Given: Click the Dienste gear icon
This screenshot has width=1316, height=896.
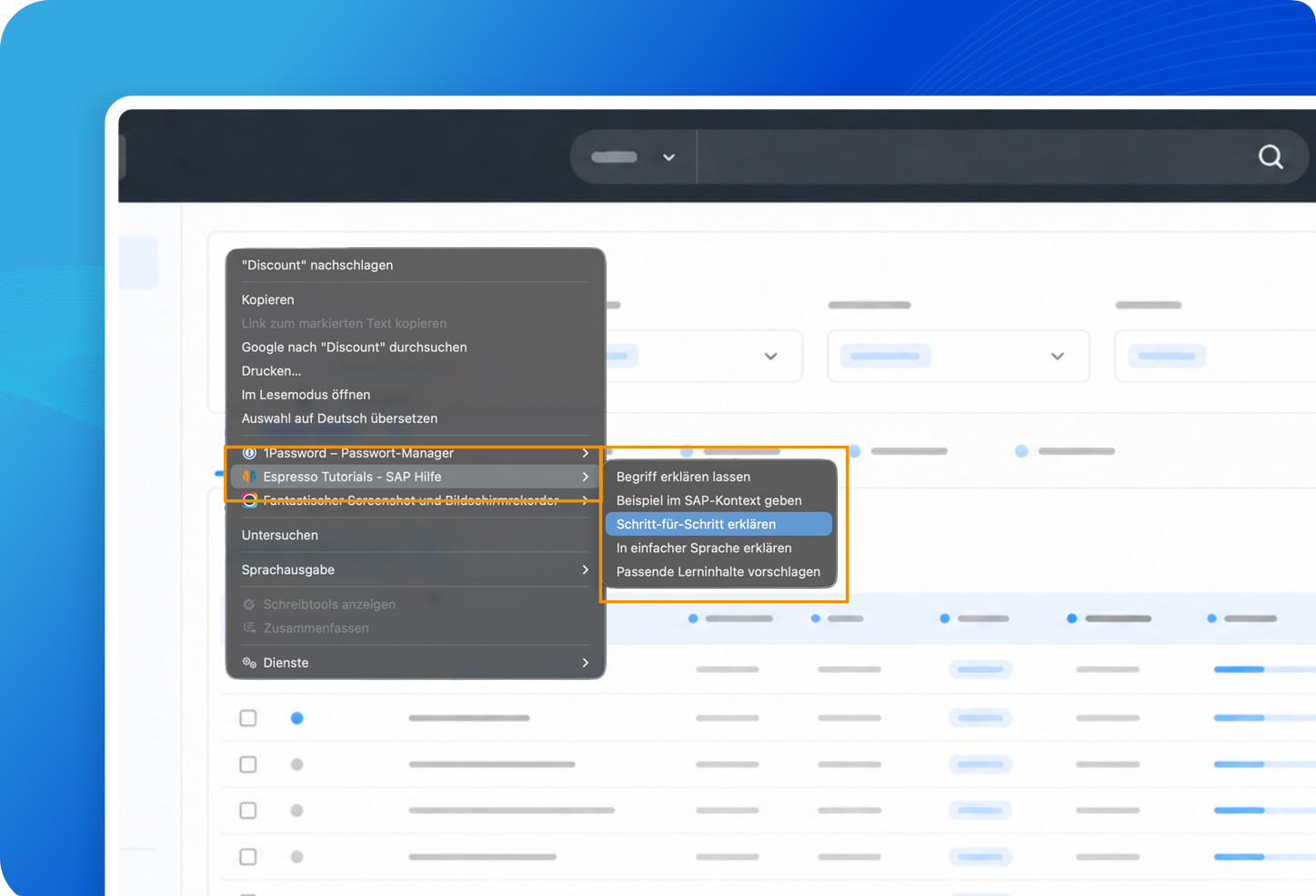Looking at the screenshot, I should coord(249,663).
